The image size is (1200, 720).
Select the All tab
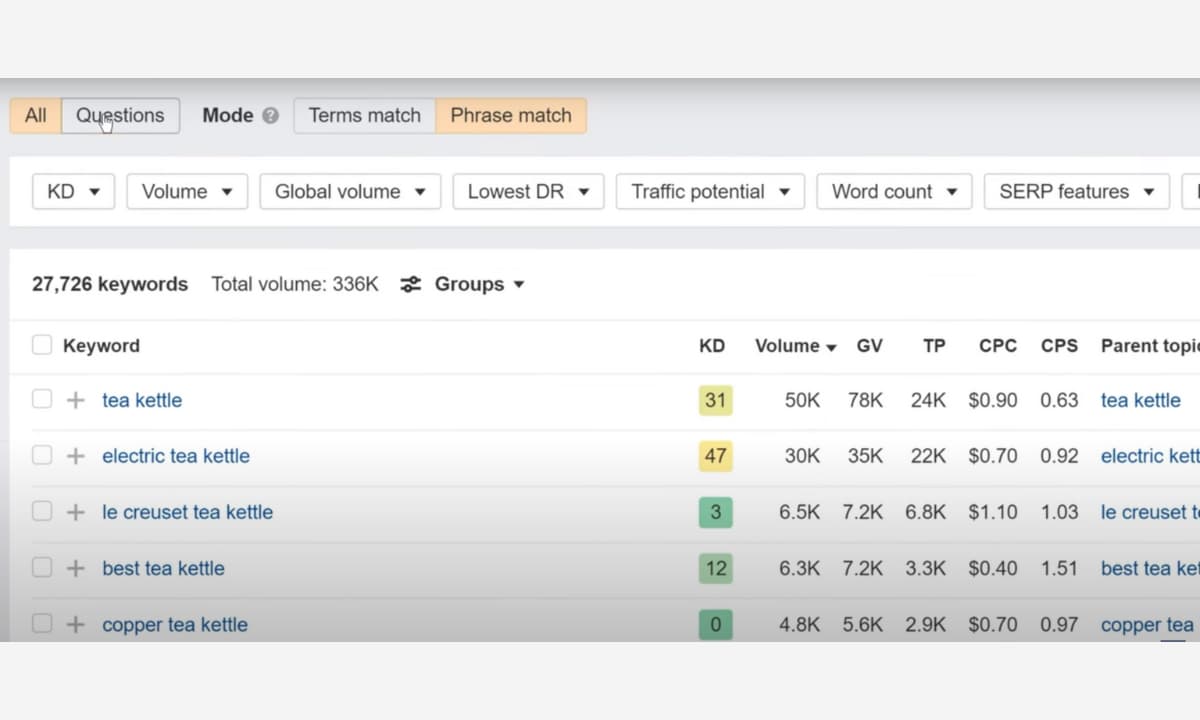point(36,115)
